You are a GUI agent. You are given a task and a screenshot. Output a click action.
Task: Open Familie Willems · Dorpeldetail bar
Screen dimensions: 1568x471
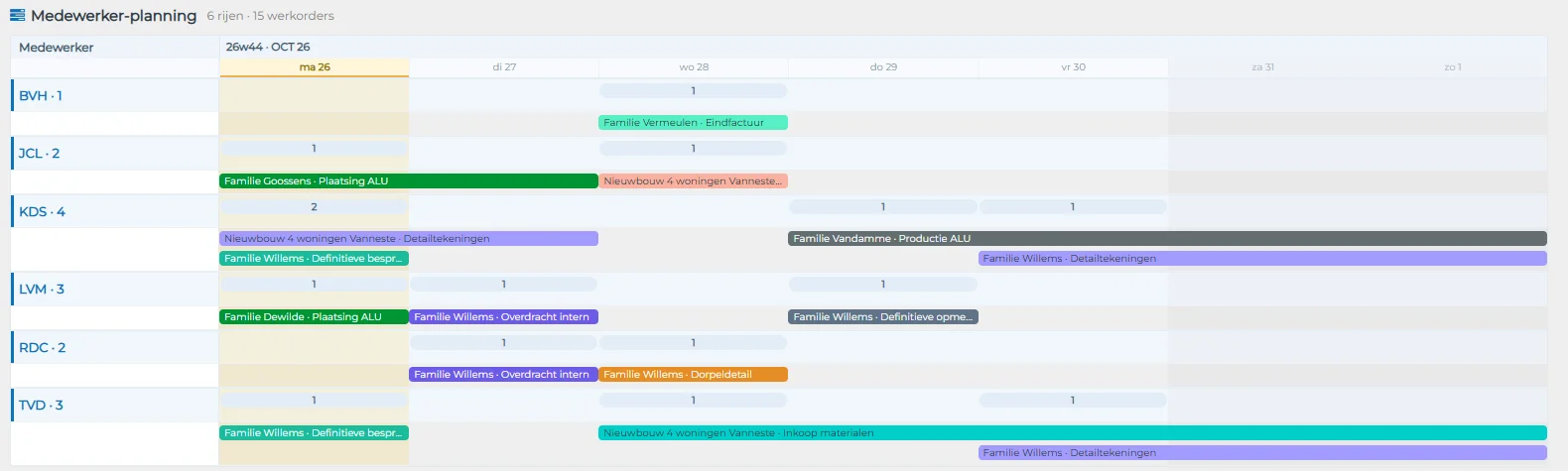693,375
